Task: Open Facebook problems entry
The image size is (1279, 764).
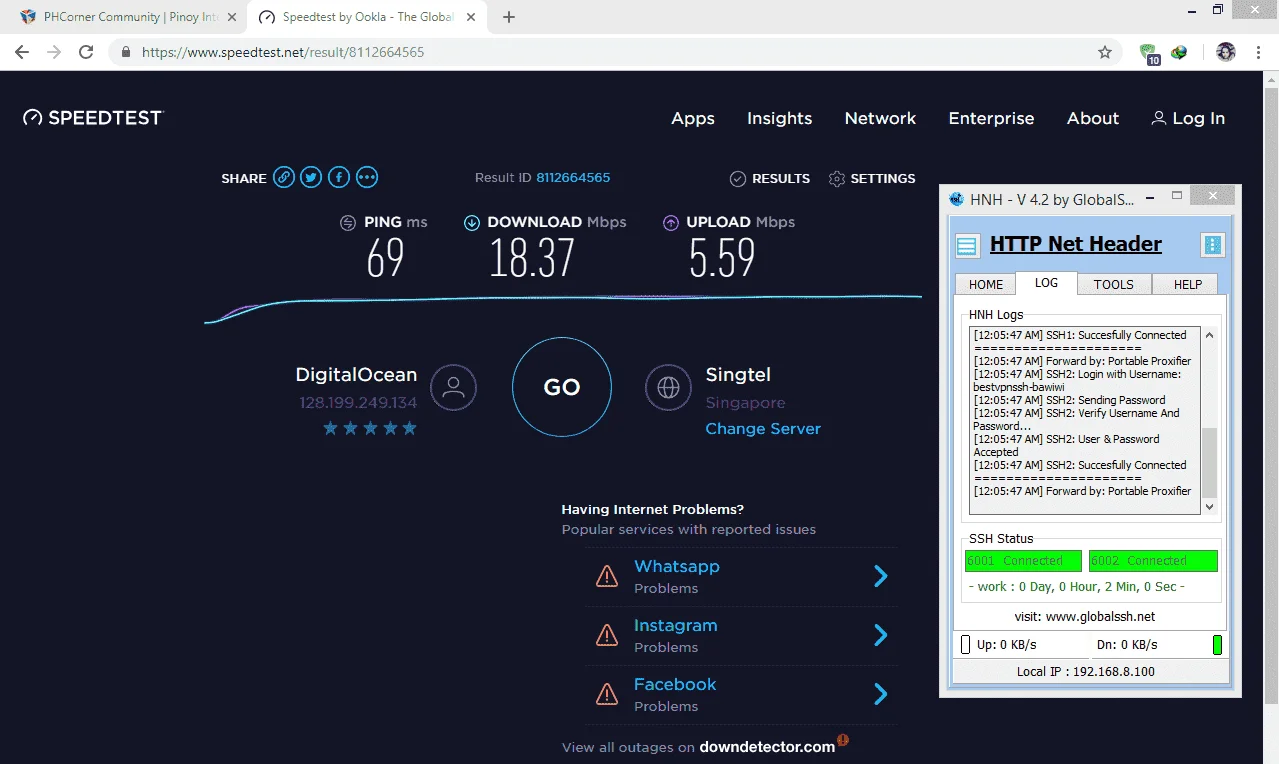Action: (741, 694)
